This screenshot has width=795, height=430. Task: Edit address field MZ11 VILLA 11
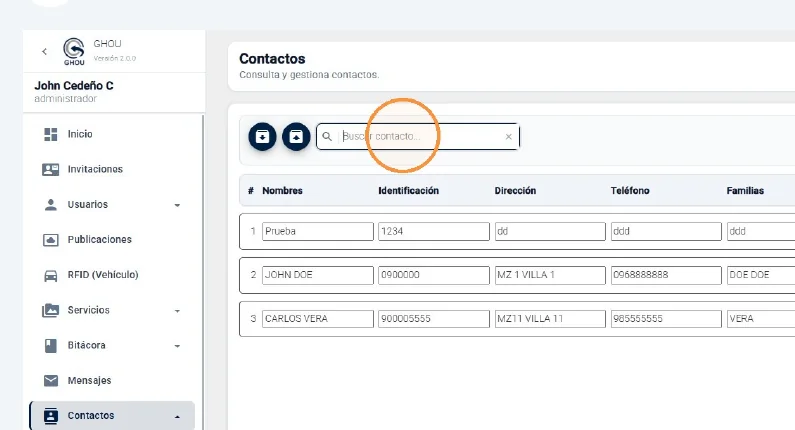coord(550,319)
